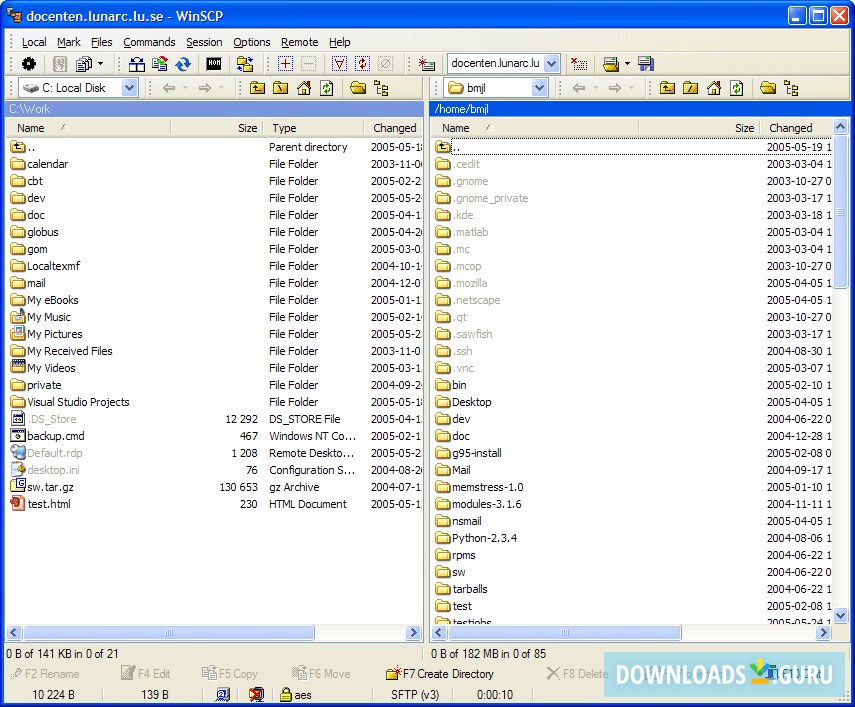Click F7 Create Directory button
This screenshot has width=855, height=707.
click(439, 674)
